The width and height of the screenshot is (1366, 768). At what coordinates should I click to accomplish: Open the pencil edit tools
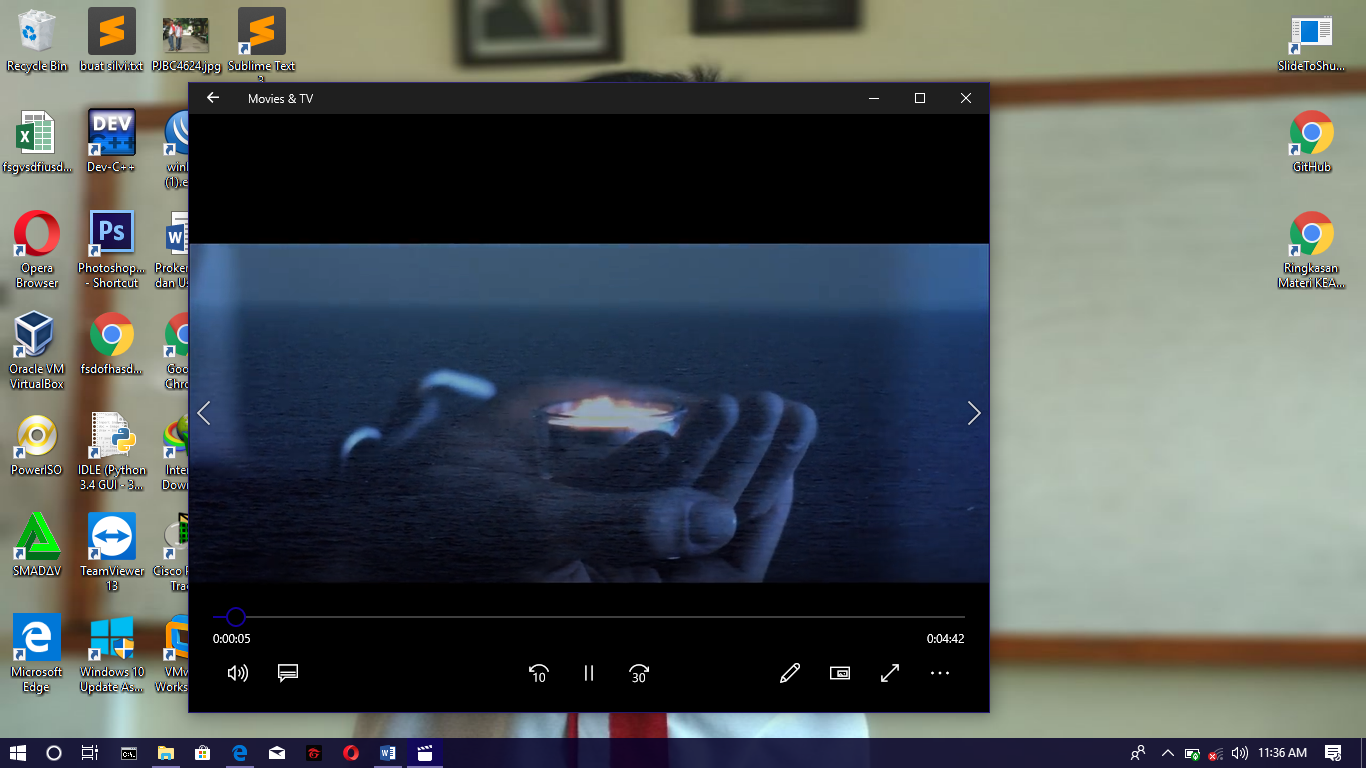(790, 673)
